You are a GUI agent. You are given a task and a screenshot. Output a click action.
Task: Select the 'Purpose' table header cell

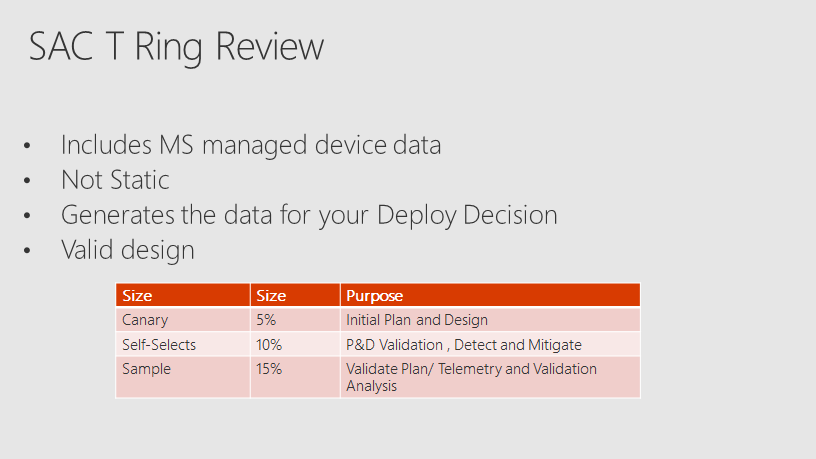[490, 295]
